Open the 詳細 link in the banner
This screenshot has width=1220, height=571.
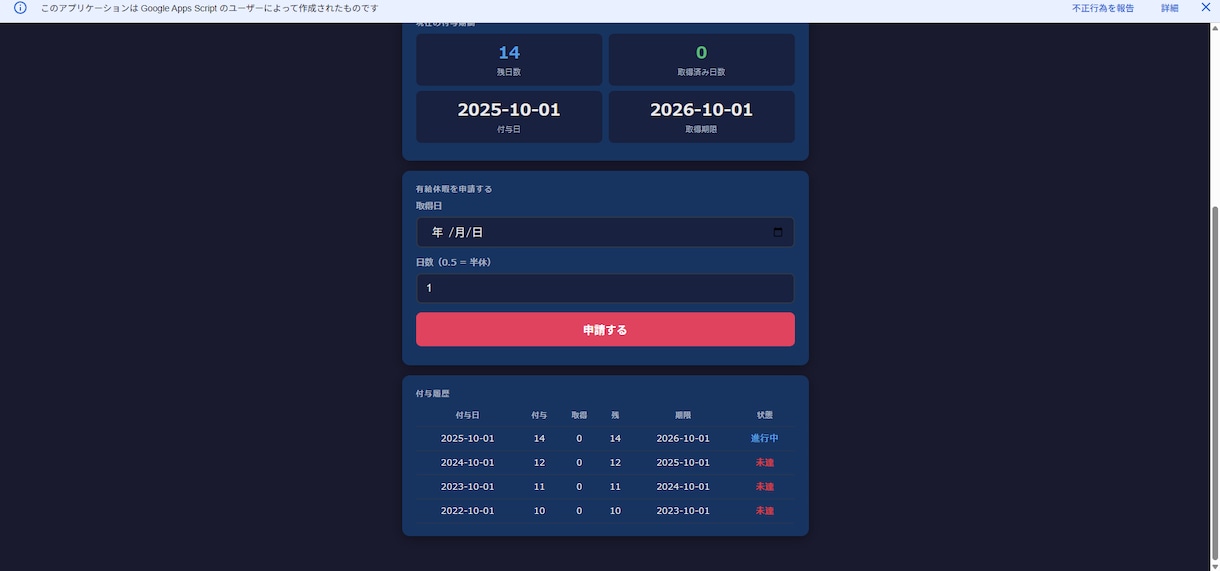coord(1169,8)
